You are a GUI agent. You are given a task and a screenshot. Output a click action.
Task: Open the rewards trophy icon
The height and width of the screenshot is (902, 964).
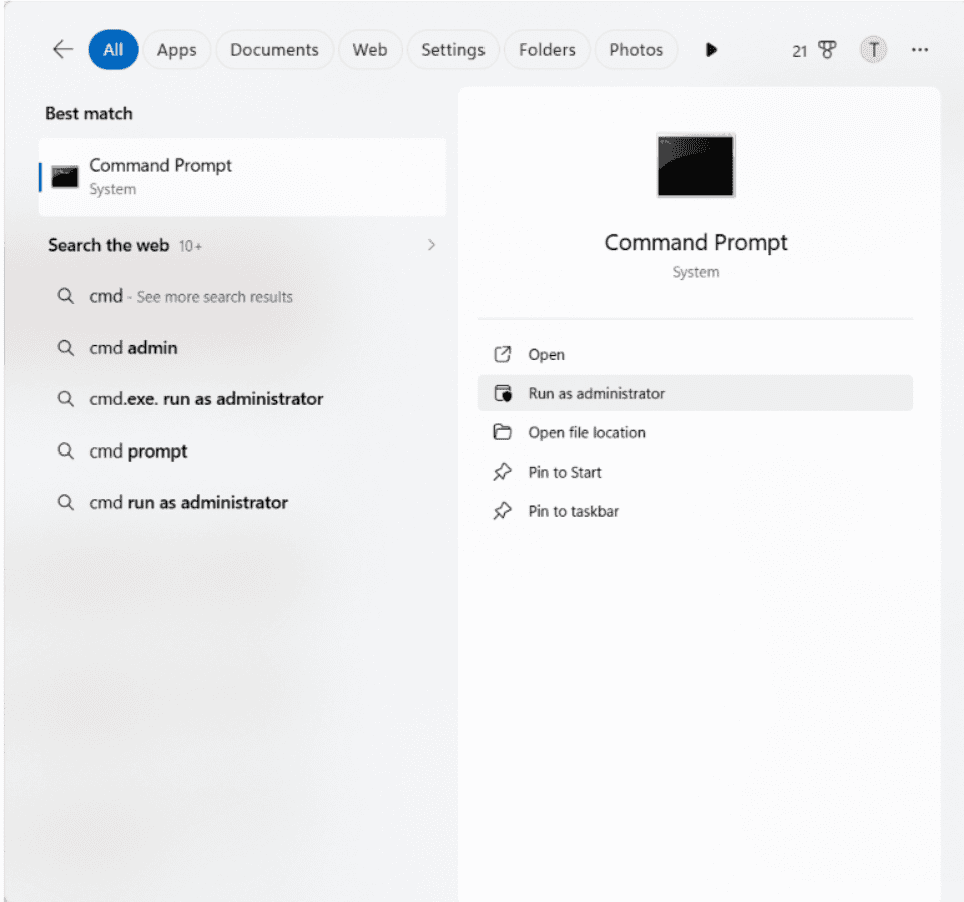point(827,50)
